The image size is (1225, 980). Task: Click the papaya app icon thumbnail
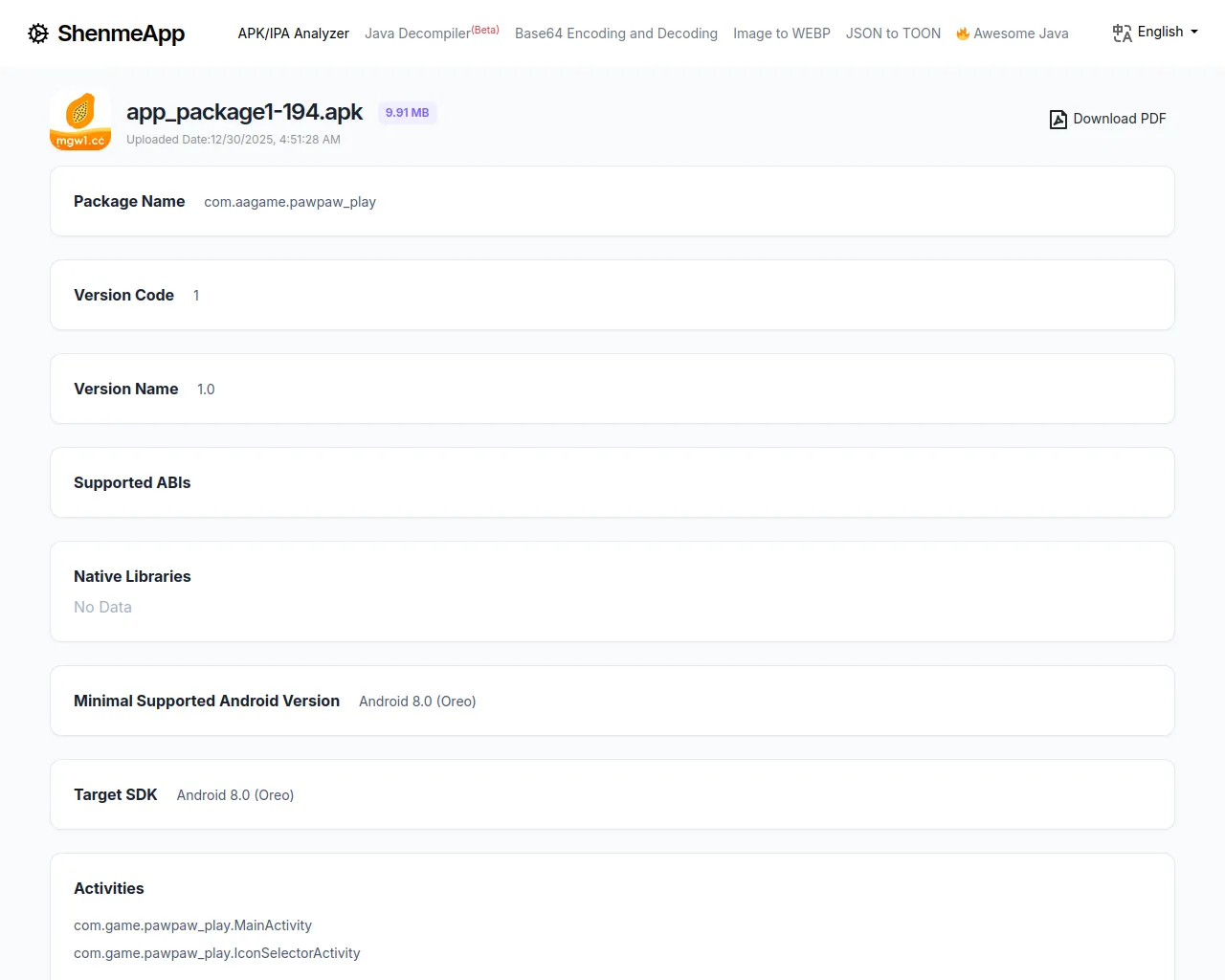tap(80, 121)
